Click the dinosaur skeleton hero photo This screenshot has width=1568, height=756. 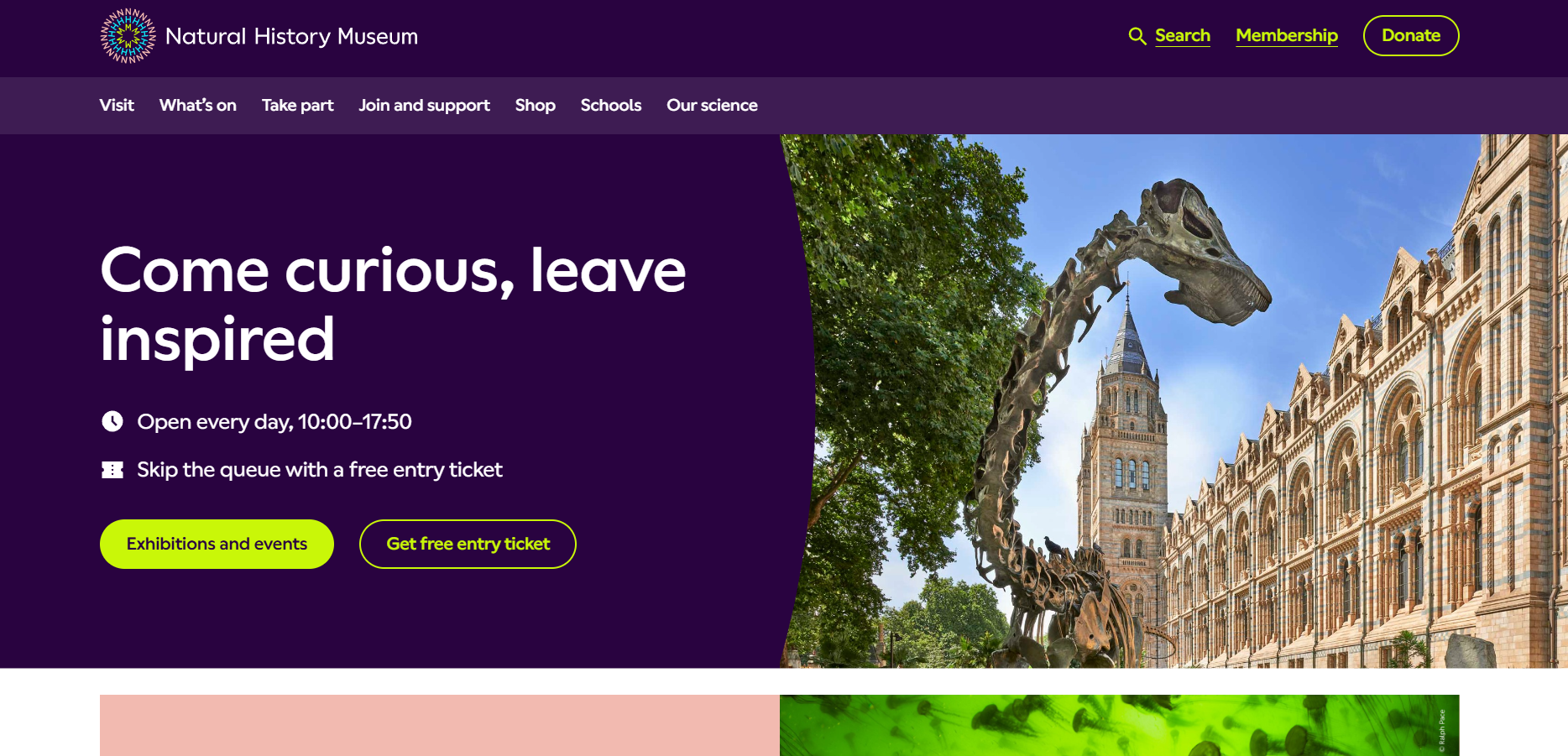coord(1175,401)
